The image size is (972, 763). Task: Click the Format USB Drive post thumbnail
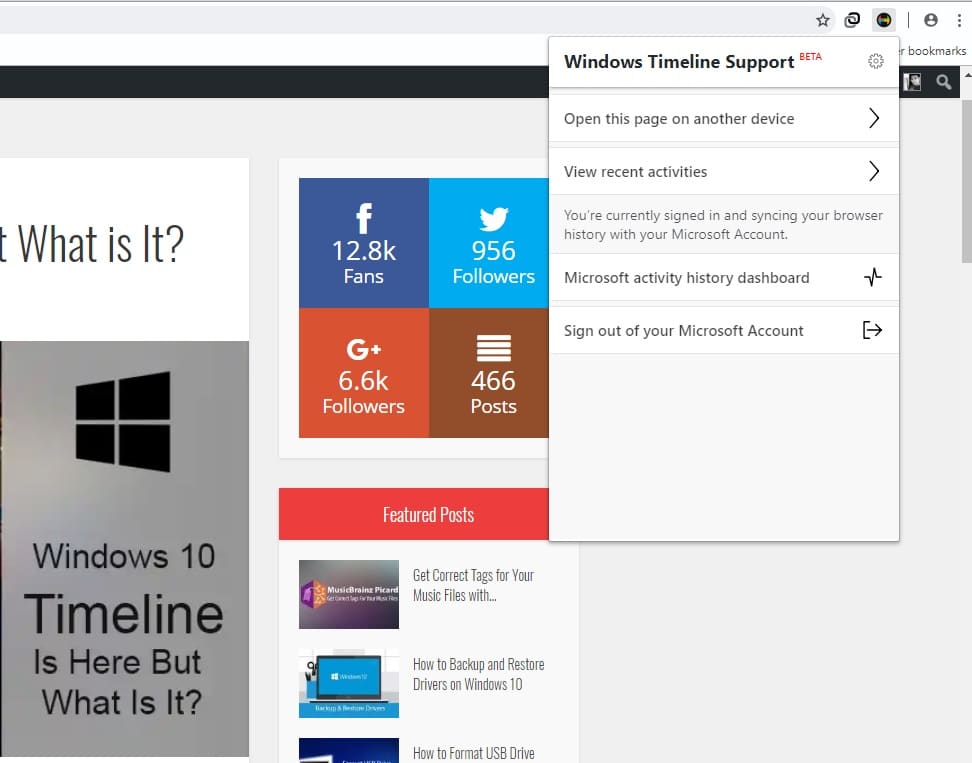[349, 751]
